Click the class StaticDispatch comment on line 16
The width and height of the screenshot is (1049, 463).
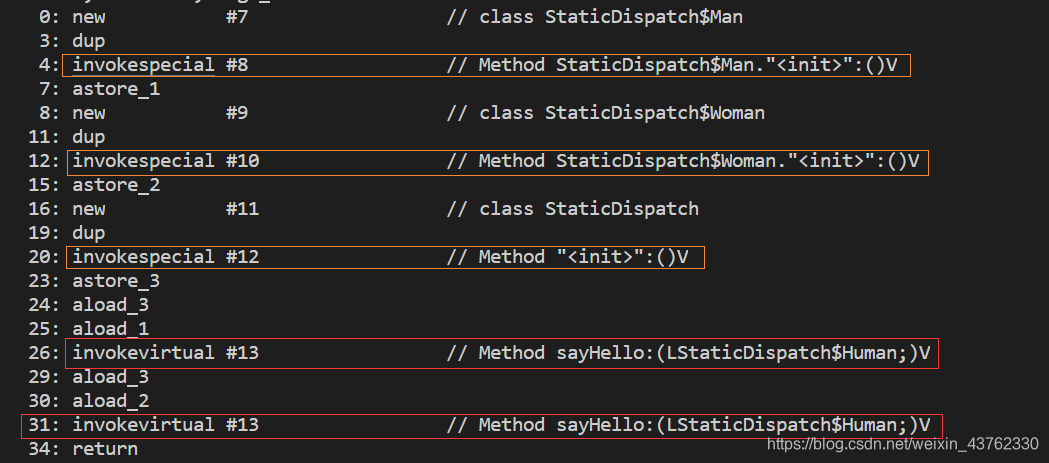(x=572, y=209)
